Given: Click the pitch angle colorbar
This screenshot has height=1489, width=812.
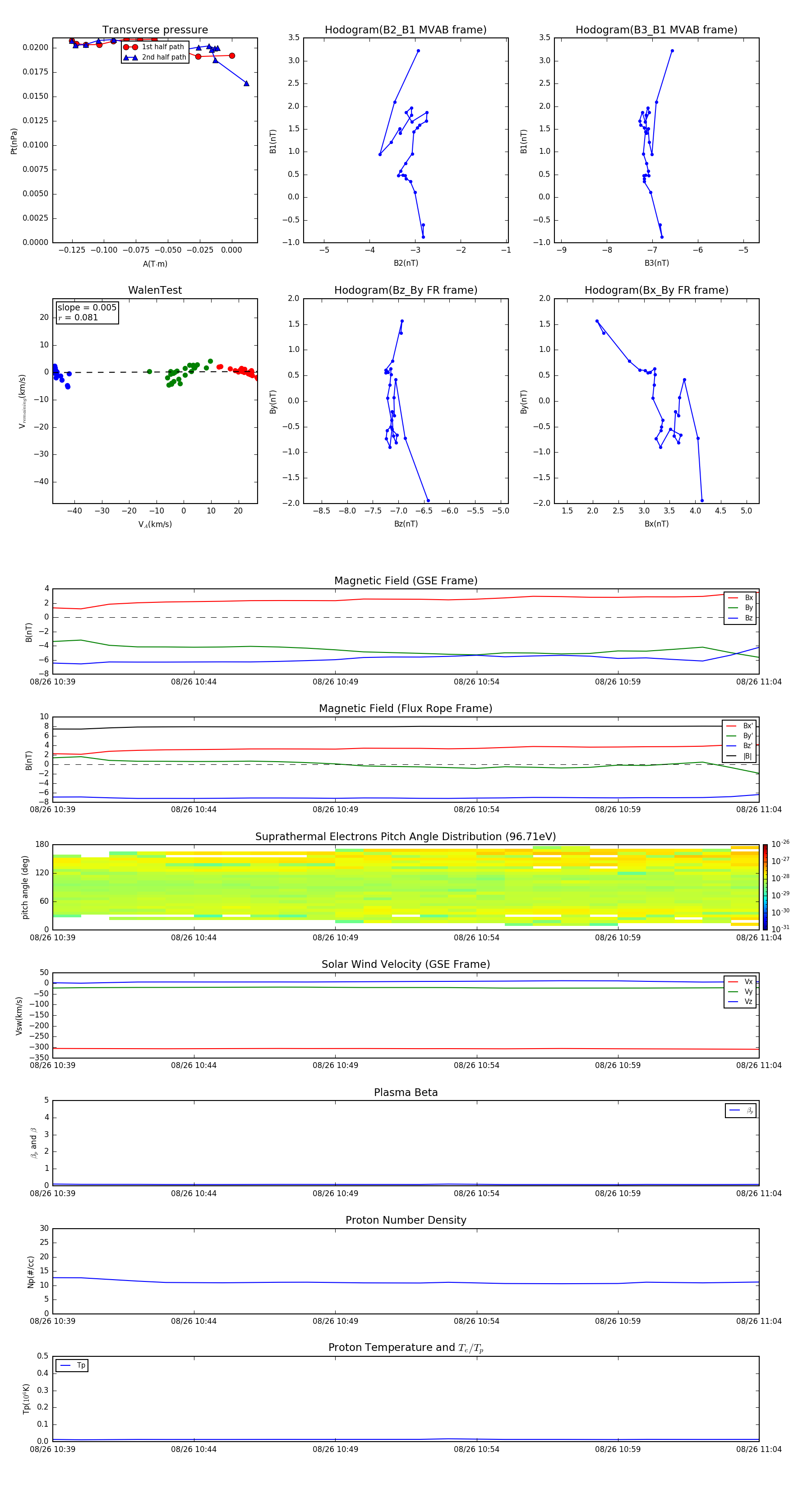Looking at the screenshot, I should 765,887.
